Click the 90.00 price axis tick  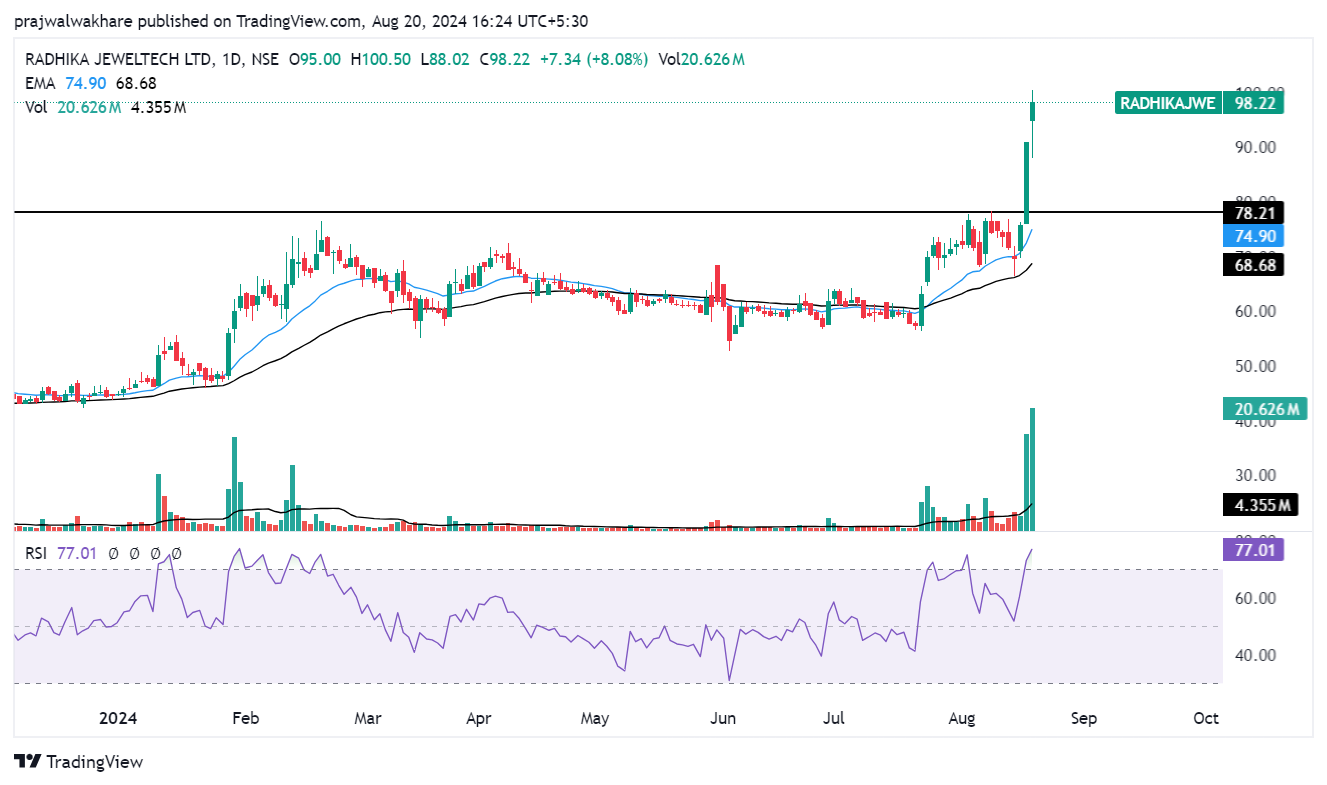1254,147
